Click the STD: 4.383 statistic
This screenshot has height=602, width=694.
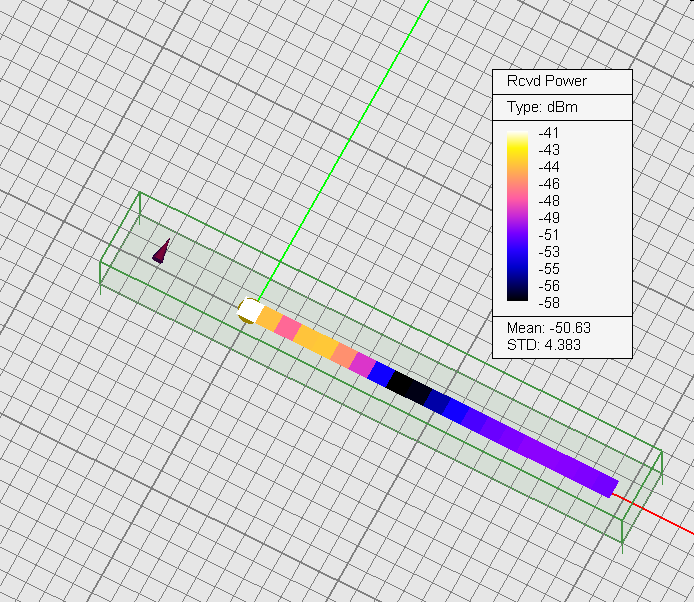point(544,345)
